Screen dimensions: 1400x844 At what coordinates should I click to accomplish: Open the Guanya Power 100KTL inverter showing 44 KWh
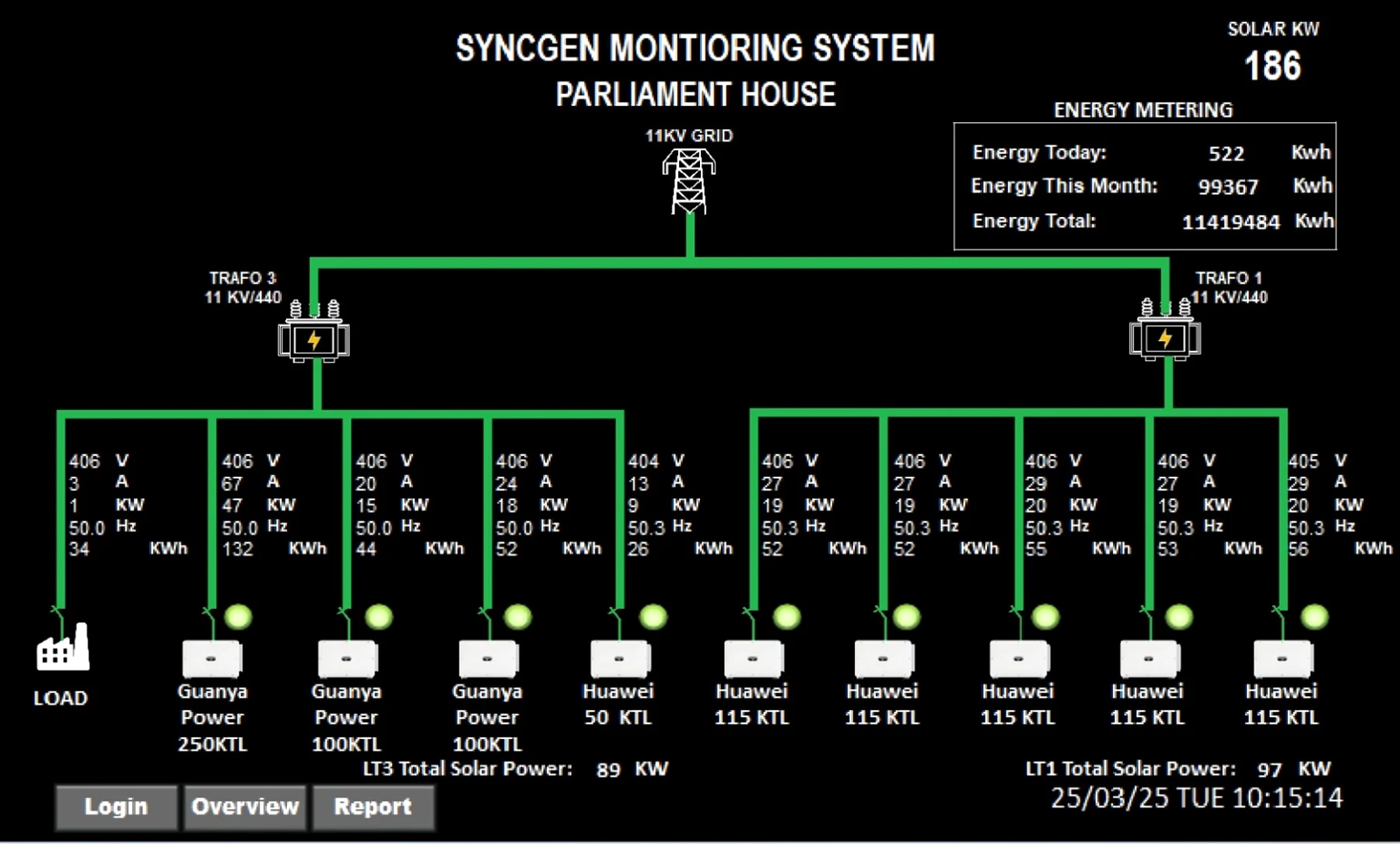pos(347,659)
